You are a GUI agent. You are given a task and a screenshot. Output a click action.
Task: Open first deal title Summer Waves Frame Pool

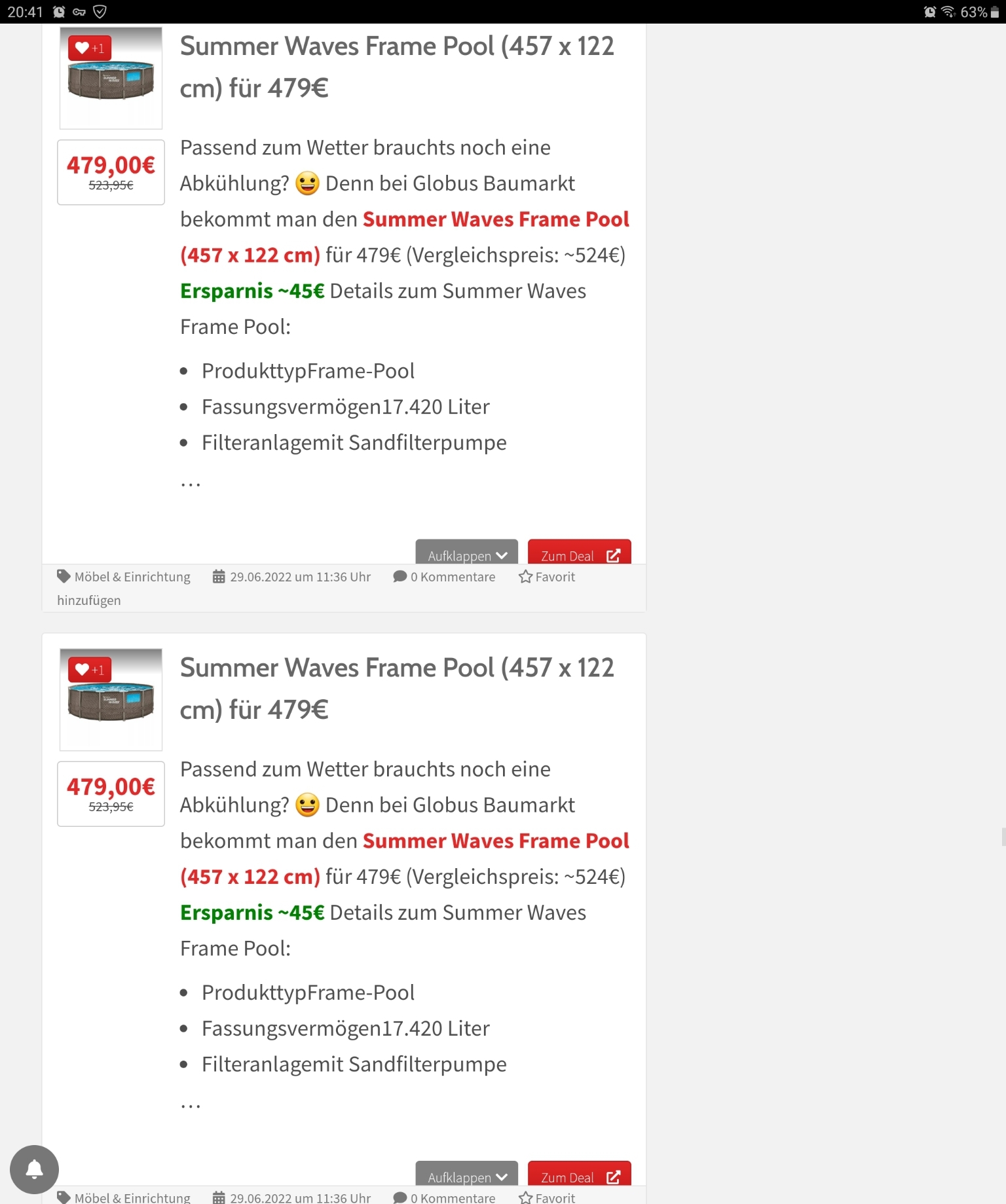[396, 67]
